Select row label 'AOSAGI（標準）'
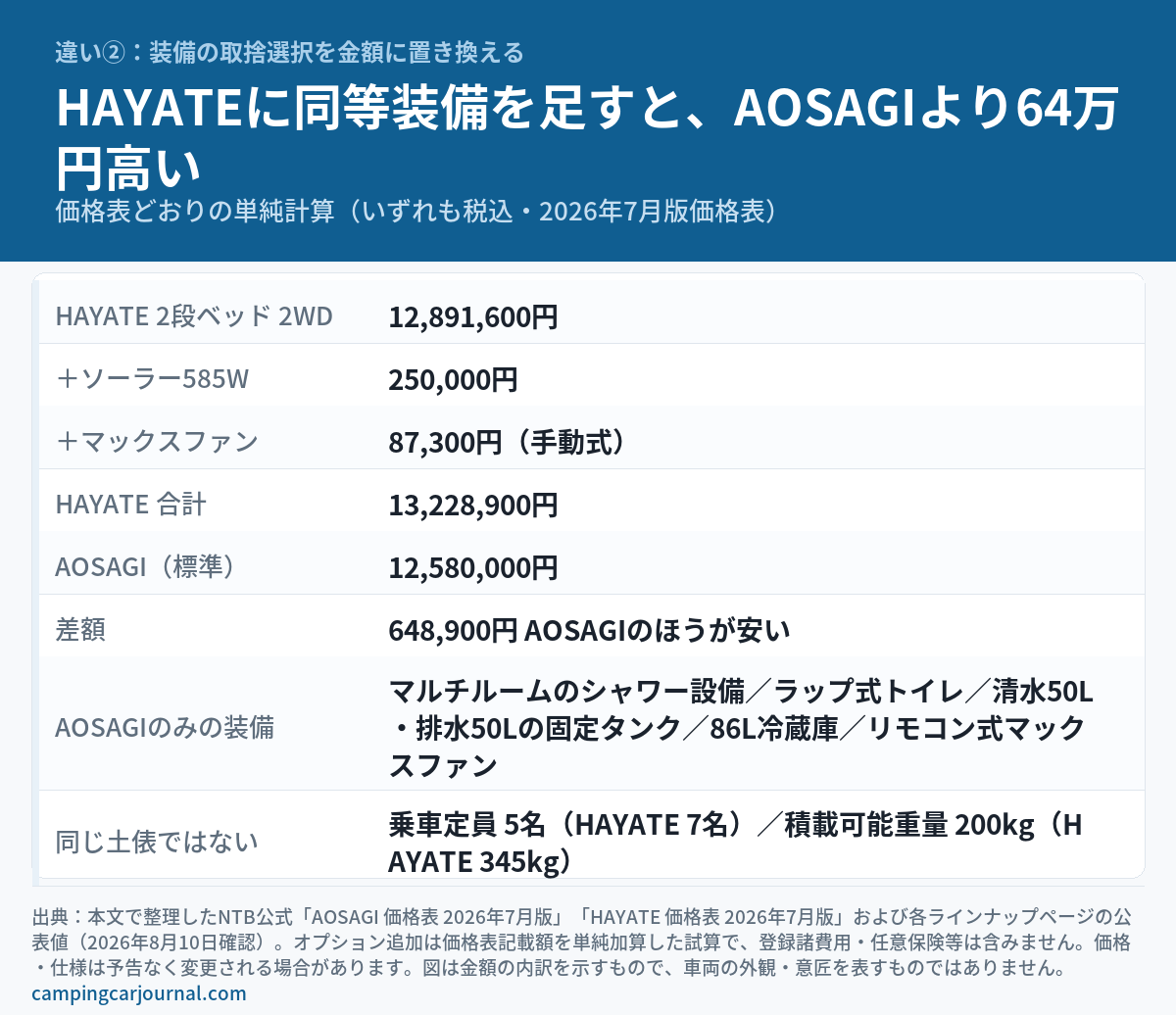1176x1015 pixels. pos(147,567)
